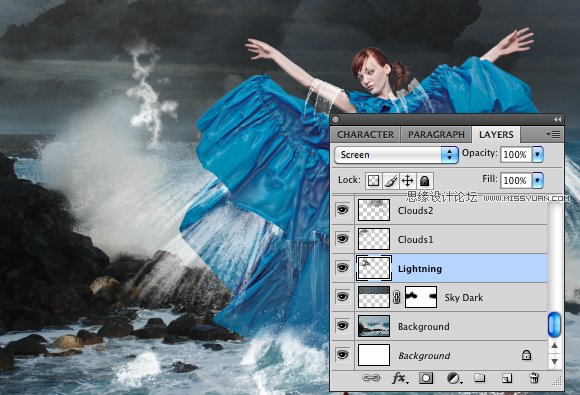Viewport: 580px width, 395px height.
Task: Click the lock icon on Background layer
Action: coord(526,355)
